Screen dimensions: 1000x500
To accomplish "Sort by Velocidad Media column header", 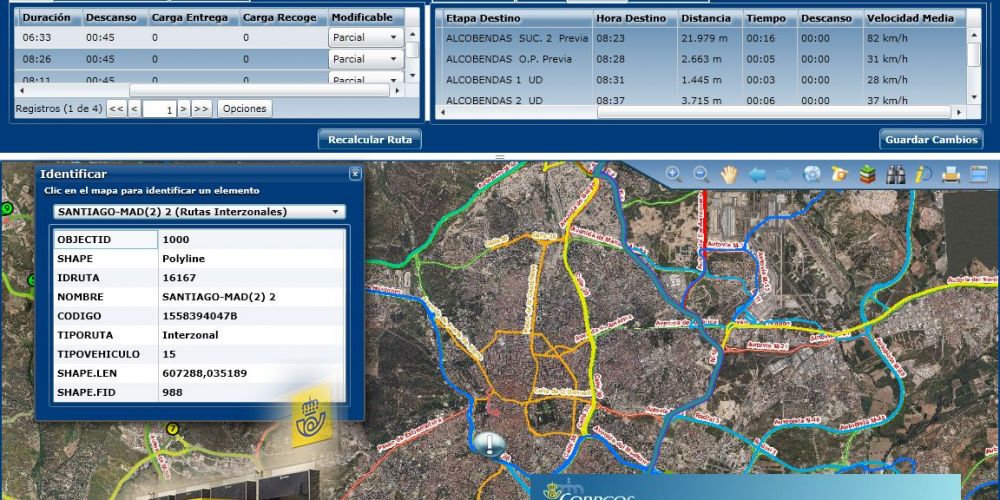I will click(x=908, y=18).
